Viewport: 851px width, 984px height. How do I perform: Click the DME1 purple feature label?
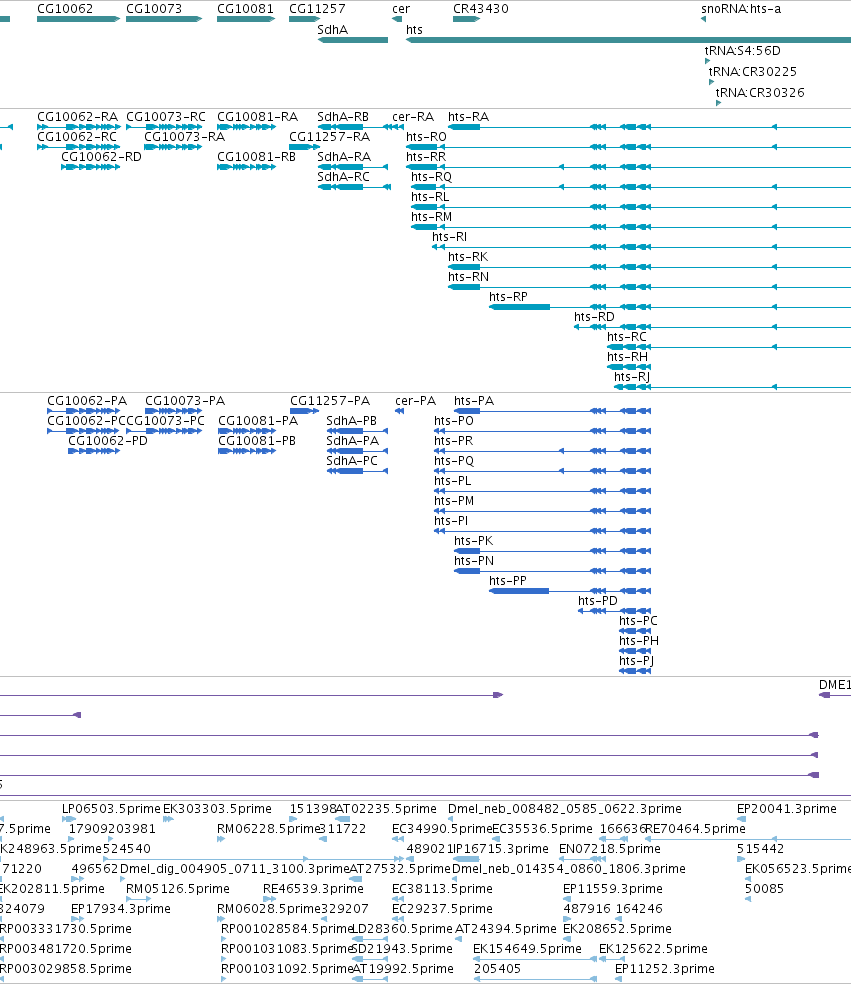coord(835,685)
